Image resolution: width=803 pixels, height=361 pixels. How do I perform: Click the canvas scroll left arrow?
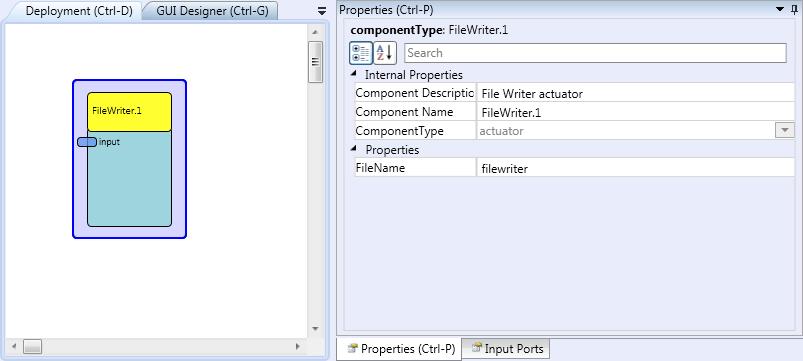point(14,347)
